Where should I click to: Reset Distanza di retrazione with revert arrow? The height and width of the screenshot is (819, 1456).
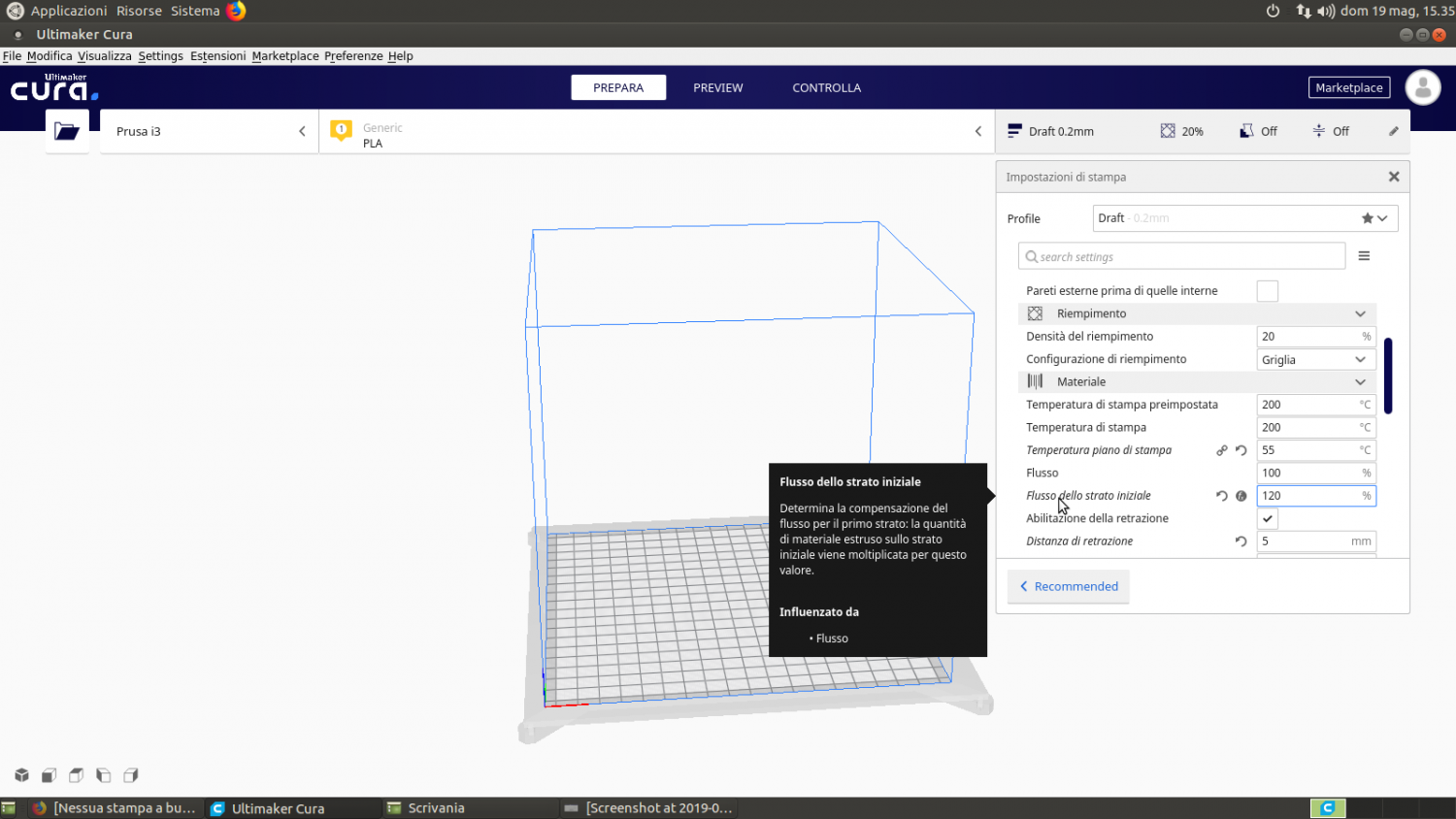(1241, 541)
